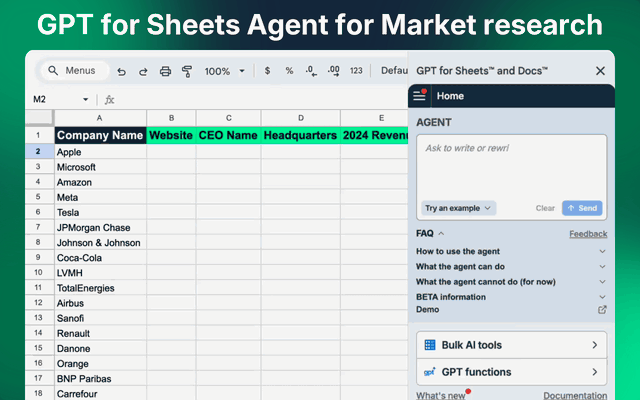
Task: Click the select-all corner box
Action: point(39,118)
